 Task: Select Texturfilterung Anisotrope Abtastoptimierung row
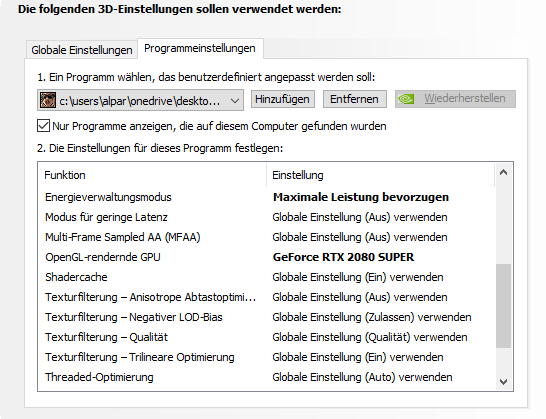(266, 297)
